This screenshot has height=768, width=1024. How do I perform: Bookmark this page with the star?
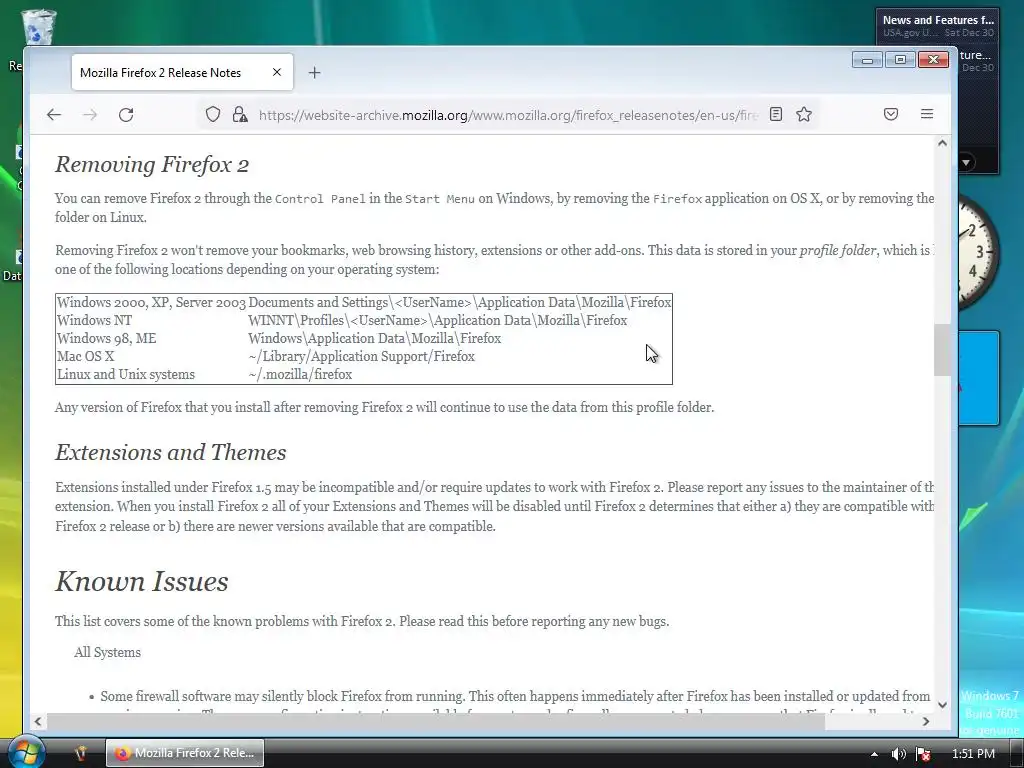pyautogui.click(x=804, y=114)
